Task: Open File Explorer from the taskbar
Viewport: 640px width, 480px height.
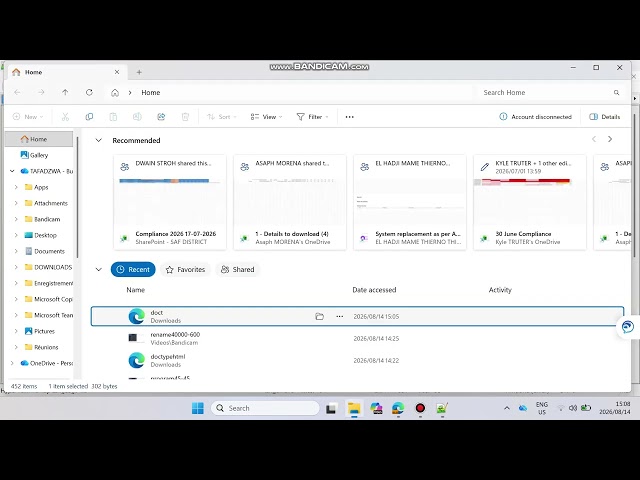Action: 354,408
